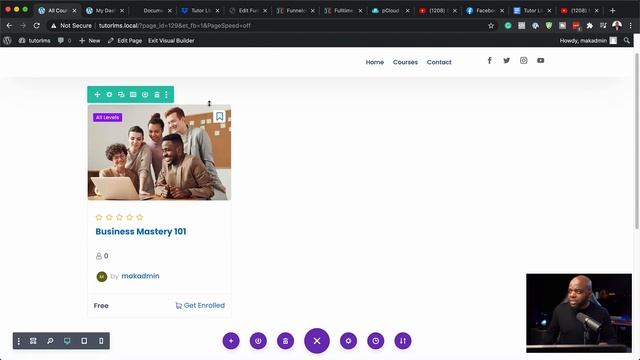Click the fifth rating star
The image size is (640, 360).
(140, 217)
